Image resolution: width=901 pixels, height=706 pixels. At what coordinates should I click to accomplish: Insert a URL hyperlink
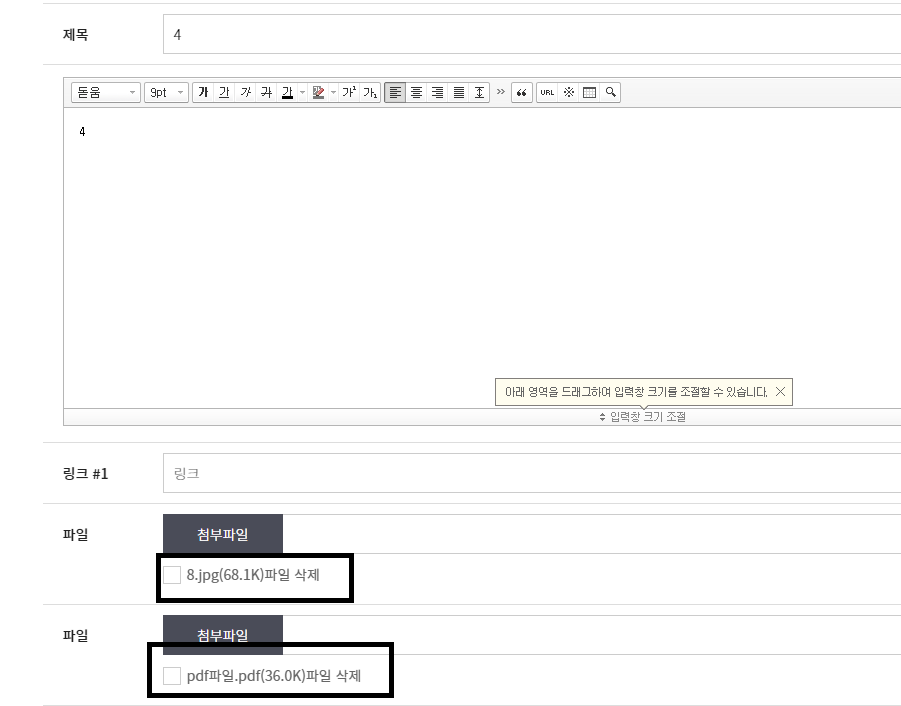tap(547, 92)
